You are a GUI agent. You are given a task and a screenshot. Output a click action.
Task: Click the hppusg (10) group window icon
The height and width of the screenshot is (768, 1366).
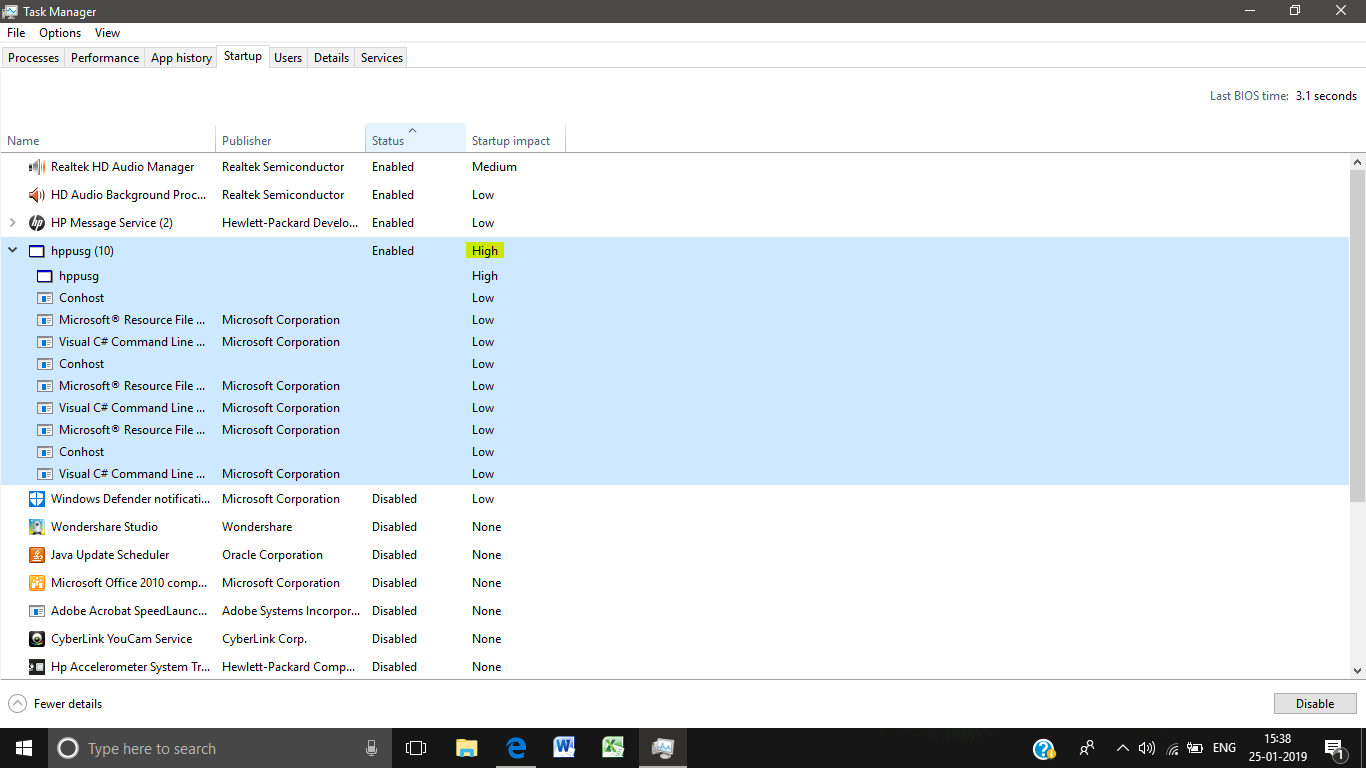[x=37, y=251]
